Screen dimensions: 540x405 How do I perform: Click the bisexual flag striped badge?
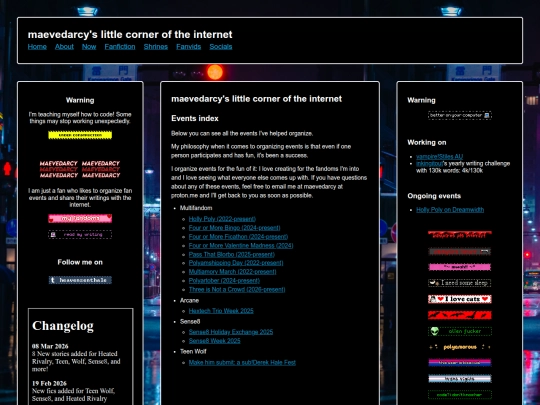click(x=460, y=363)
